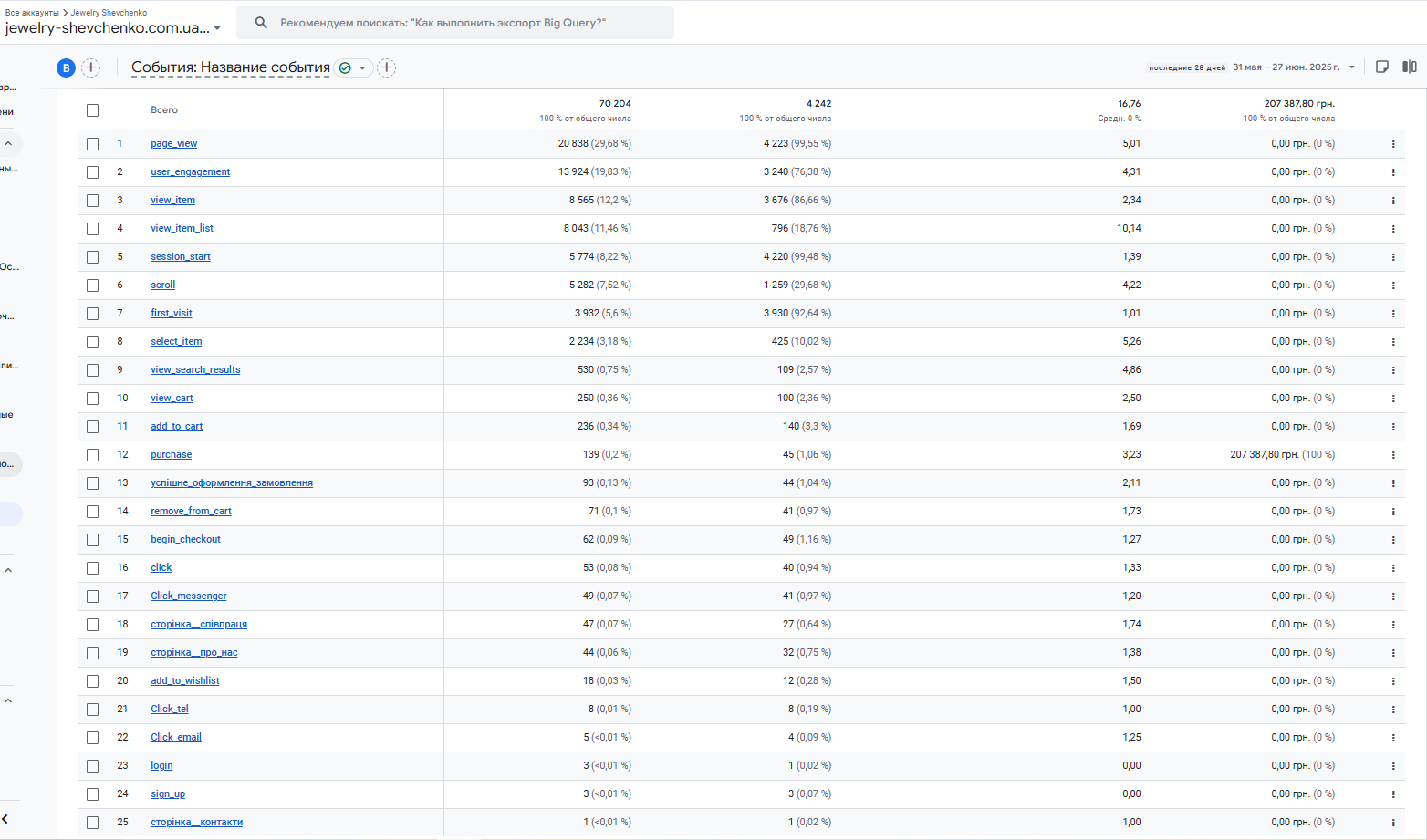Image resolution: width=1427 pixels, height=840 pixels.
Task: Add new report filter plus icon after title
Action: click(387, 67)
